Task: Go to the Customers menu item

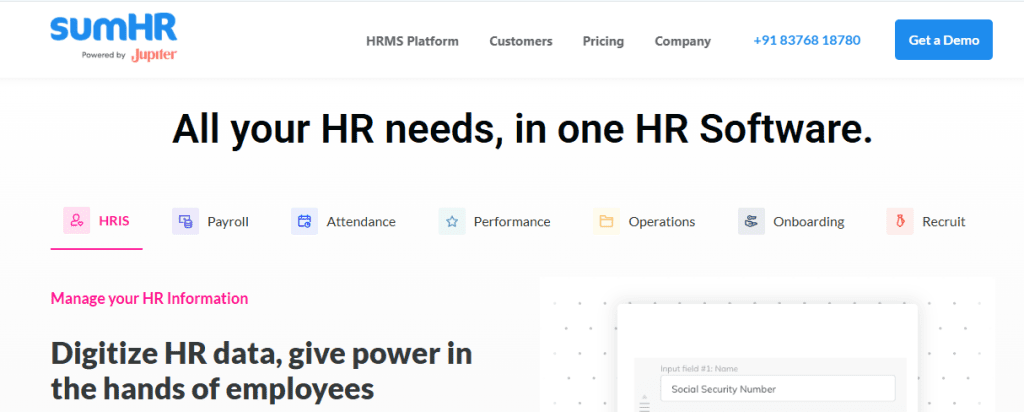Action: pyautogui.click(x=520, y=41)
